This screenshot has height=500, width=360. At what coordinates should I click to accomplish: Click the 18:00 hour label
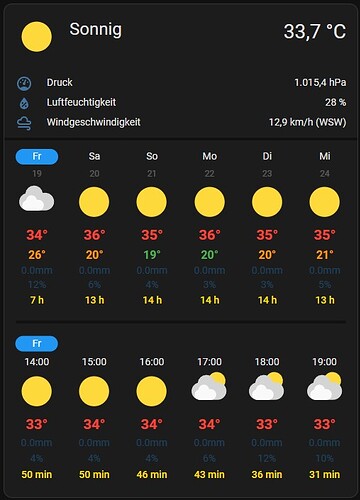[267, 362]
